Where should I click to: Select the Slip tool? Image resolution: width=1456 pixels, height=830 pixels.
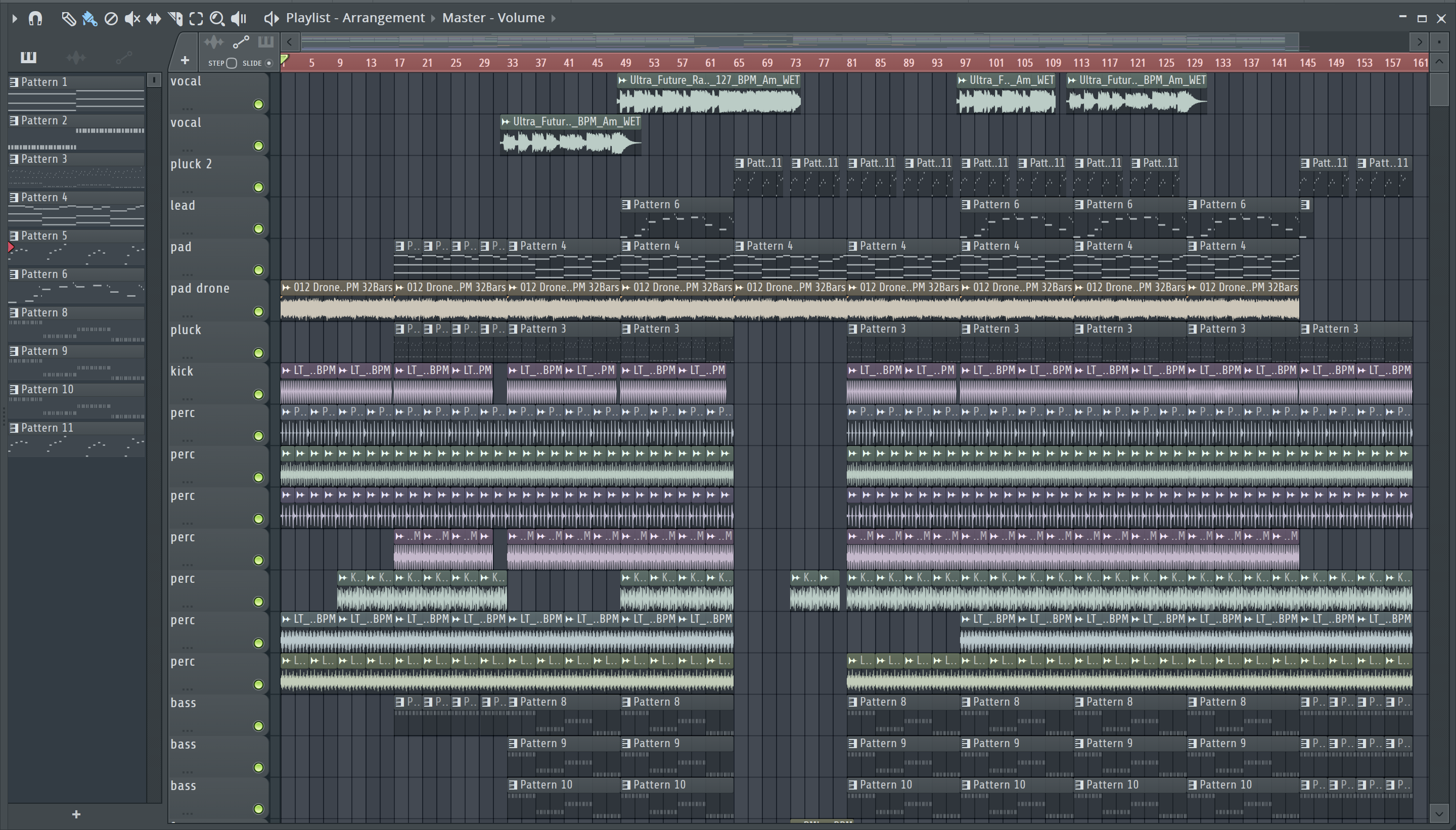coord(153,19)
